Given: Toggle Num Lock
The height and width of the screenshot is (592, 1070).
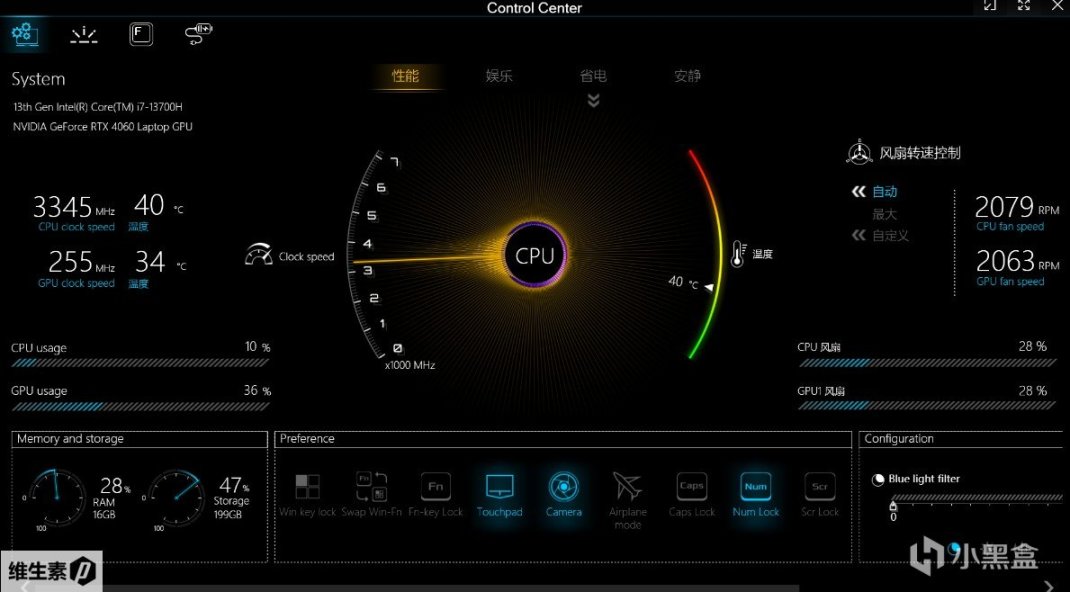Looking at the screenshot, I should point(755,496).
